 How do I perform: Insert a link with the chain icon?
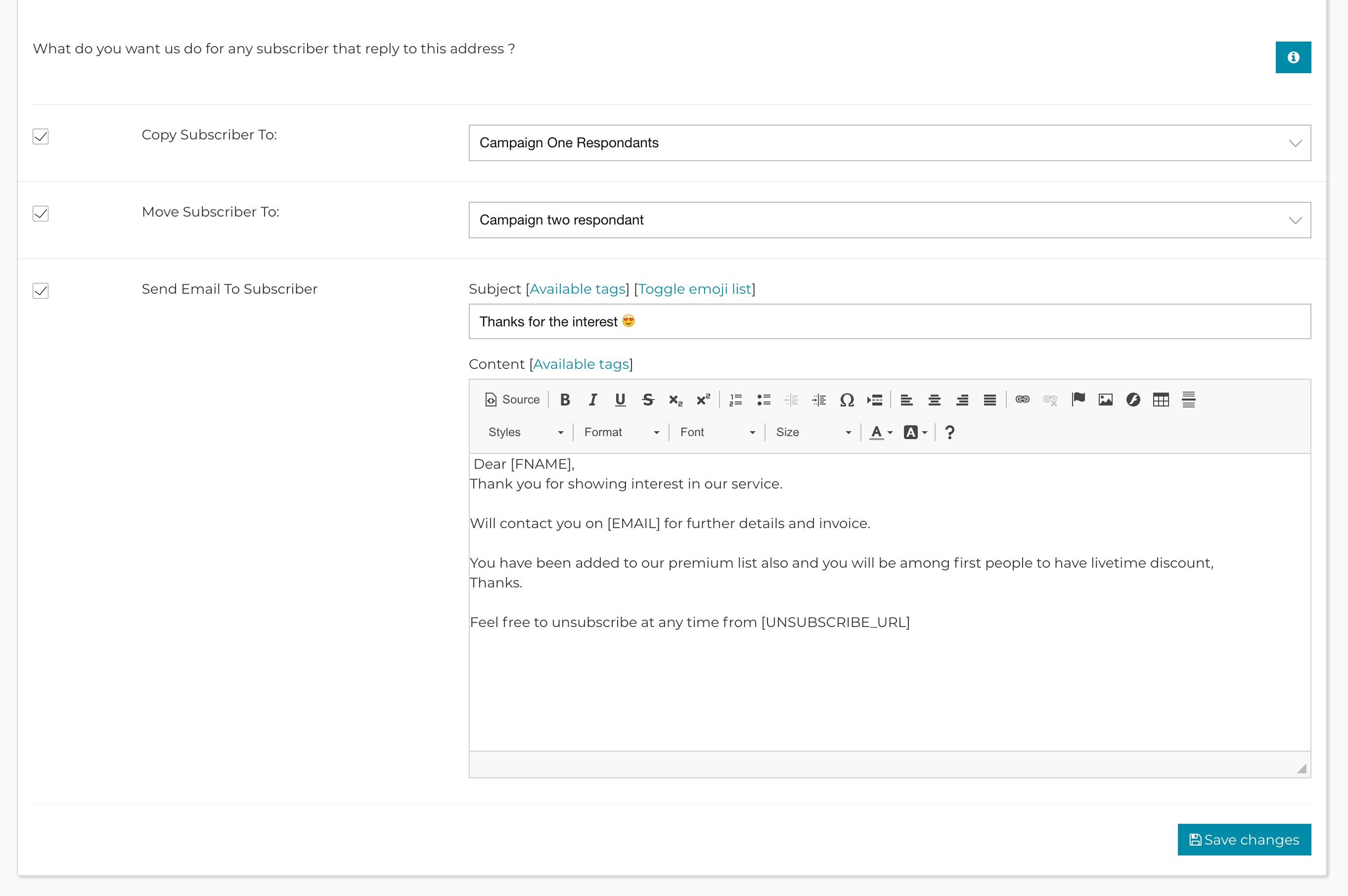pyautogui.click(x=1022, y=400)
